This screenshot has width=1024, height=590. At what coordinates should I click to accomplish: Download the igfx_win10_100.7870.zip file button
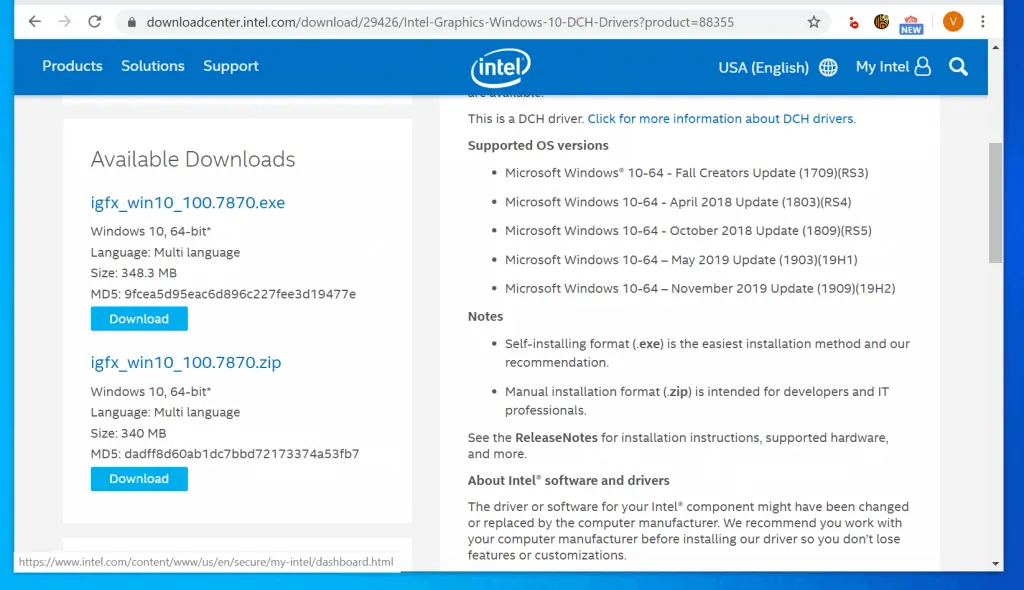(139, 479)
